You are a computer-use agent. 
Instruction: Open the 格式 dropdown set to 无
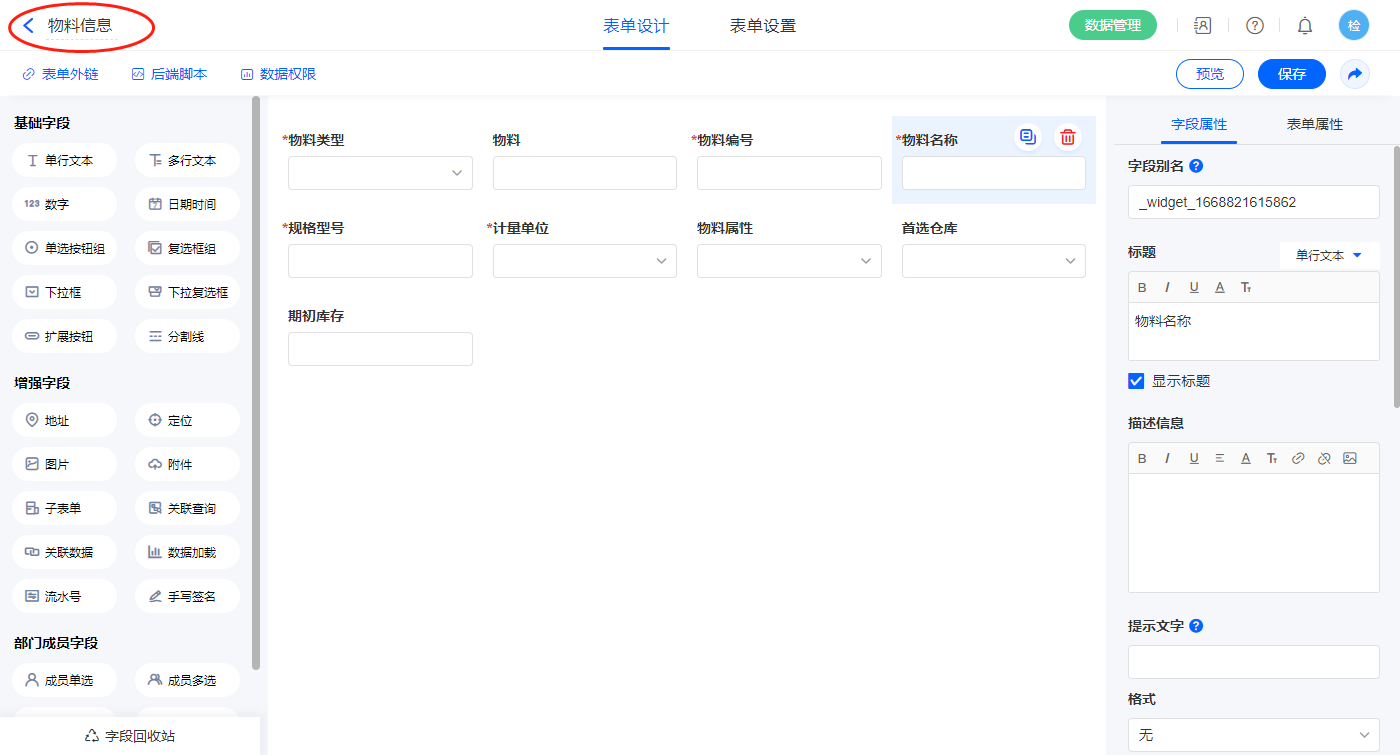(x=1253, y=735)
